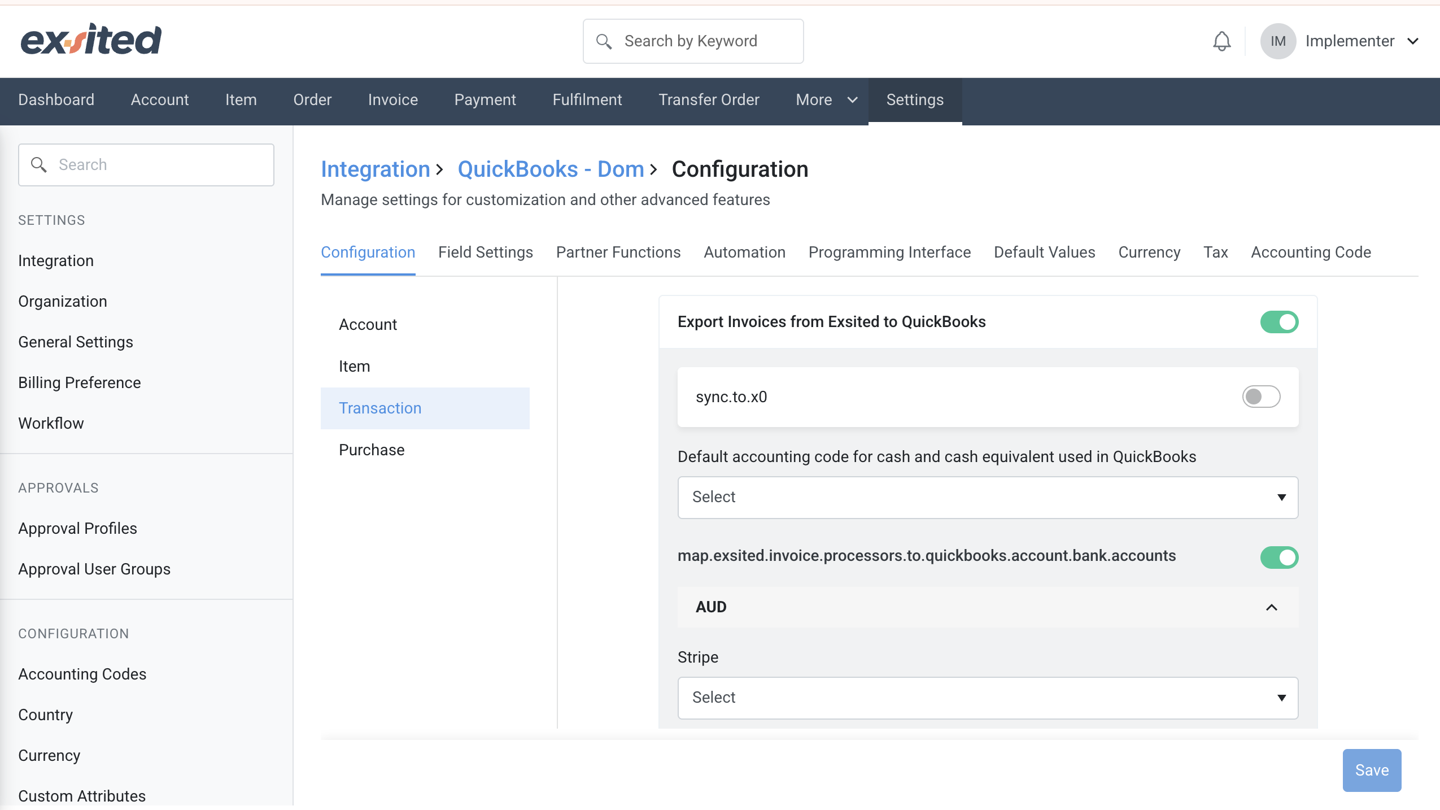Open General Settings in the sidebar
This screenshot has height=810, width=1440.
tap(75, 342)
